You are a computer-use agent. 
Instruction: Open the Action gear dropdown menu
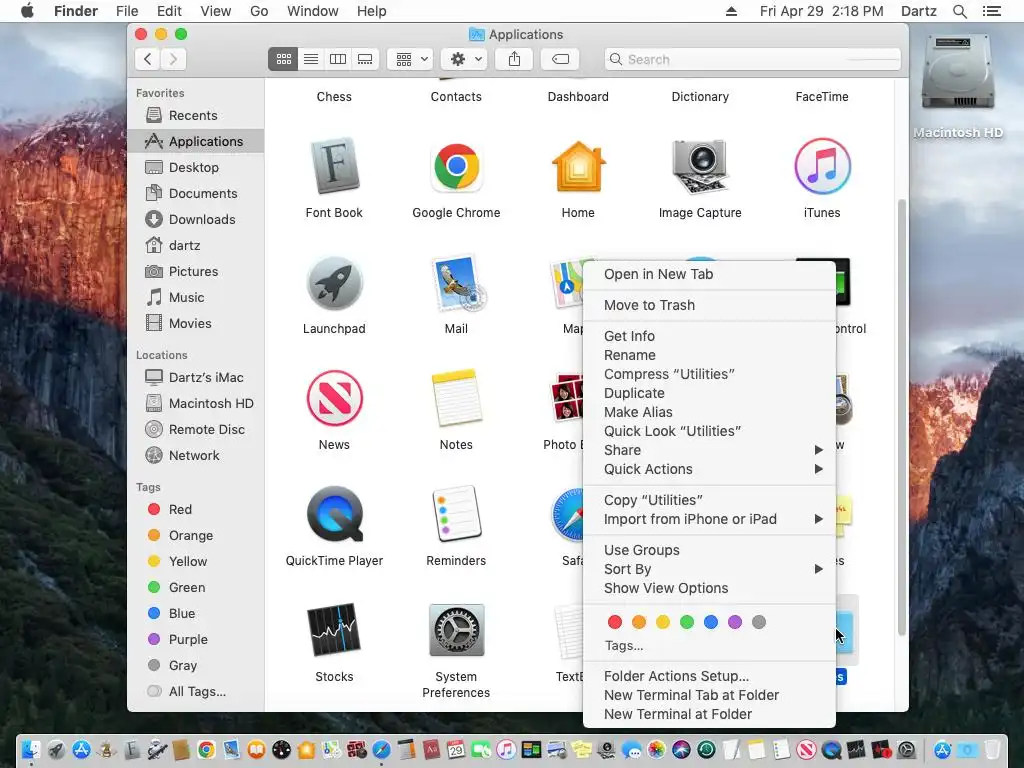tap(465, 59)
